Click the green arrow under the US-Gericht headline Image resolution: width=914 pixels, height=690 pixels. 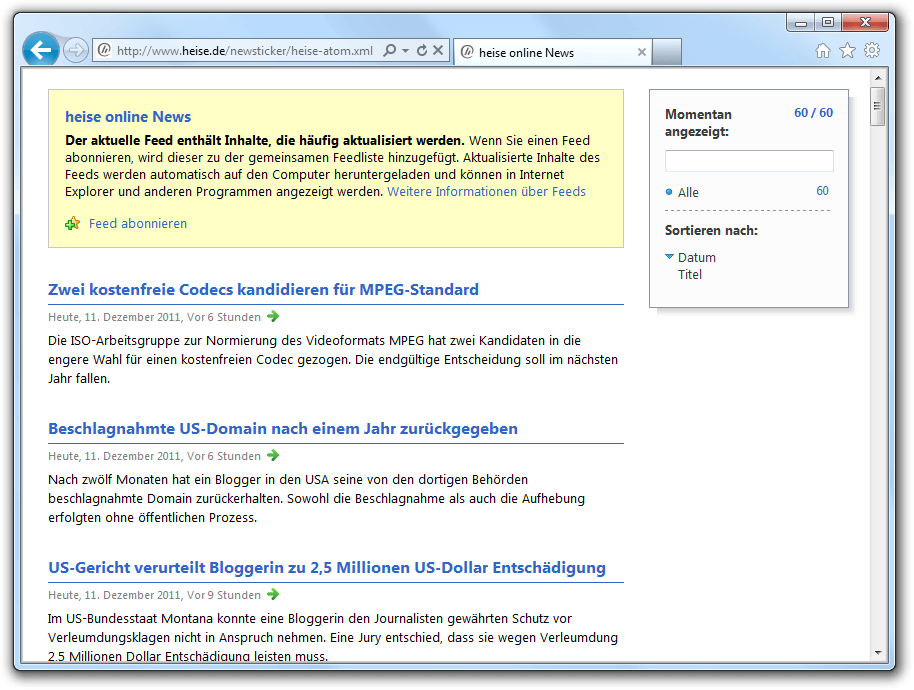tap(273, 594)
